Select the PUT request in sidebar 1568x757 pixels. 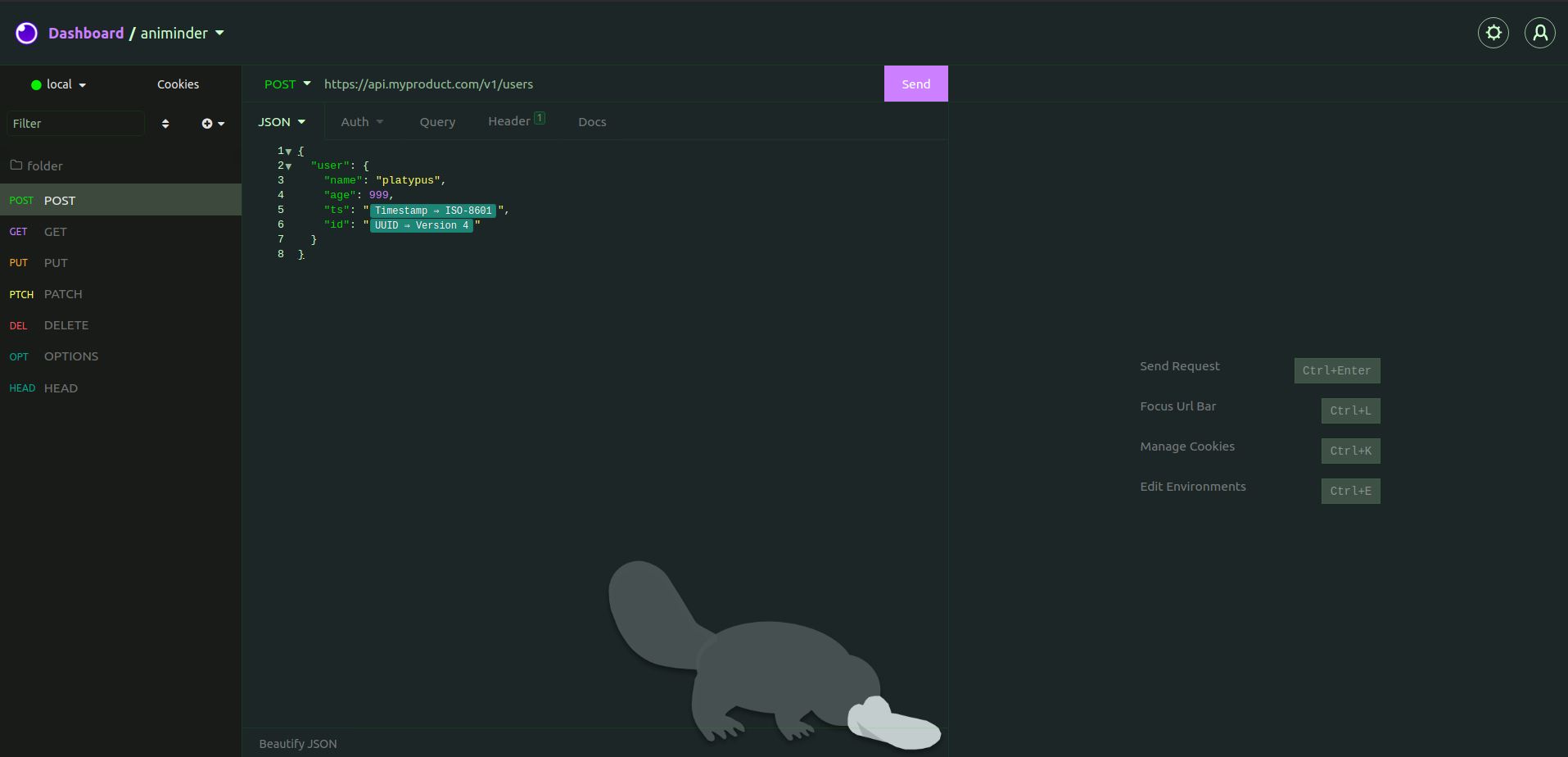(120, 263)
